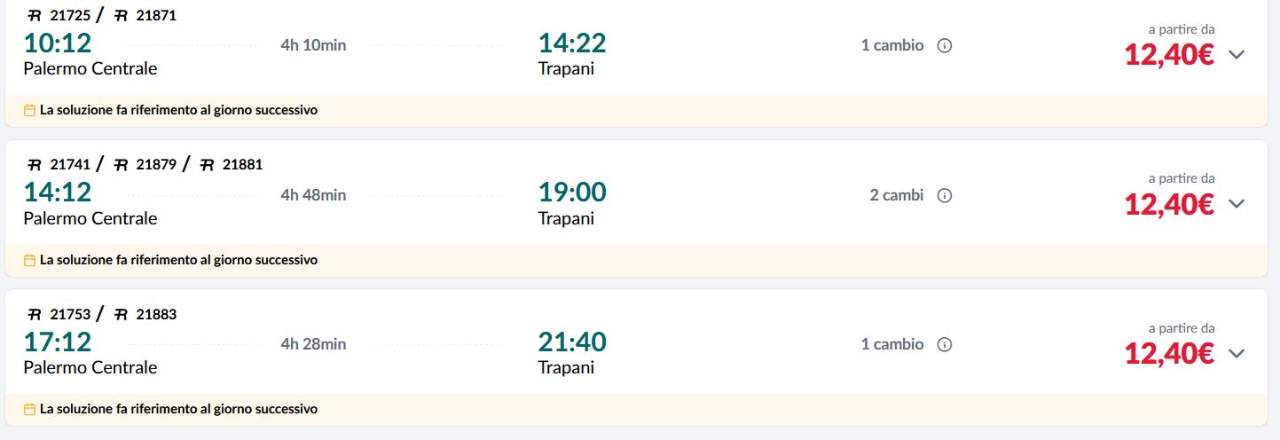Click calendar icon in 10:12 trip's next-day notice

click(29, 110)
